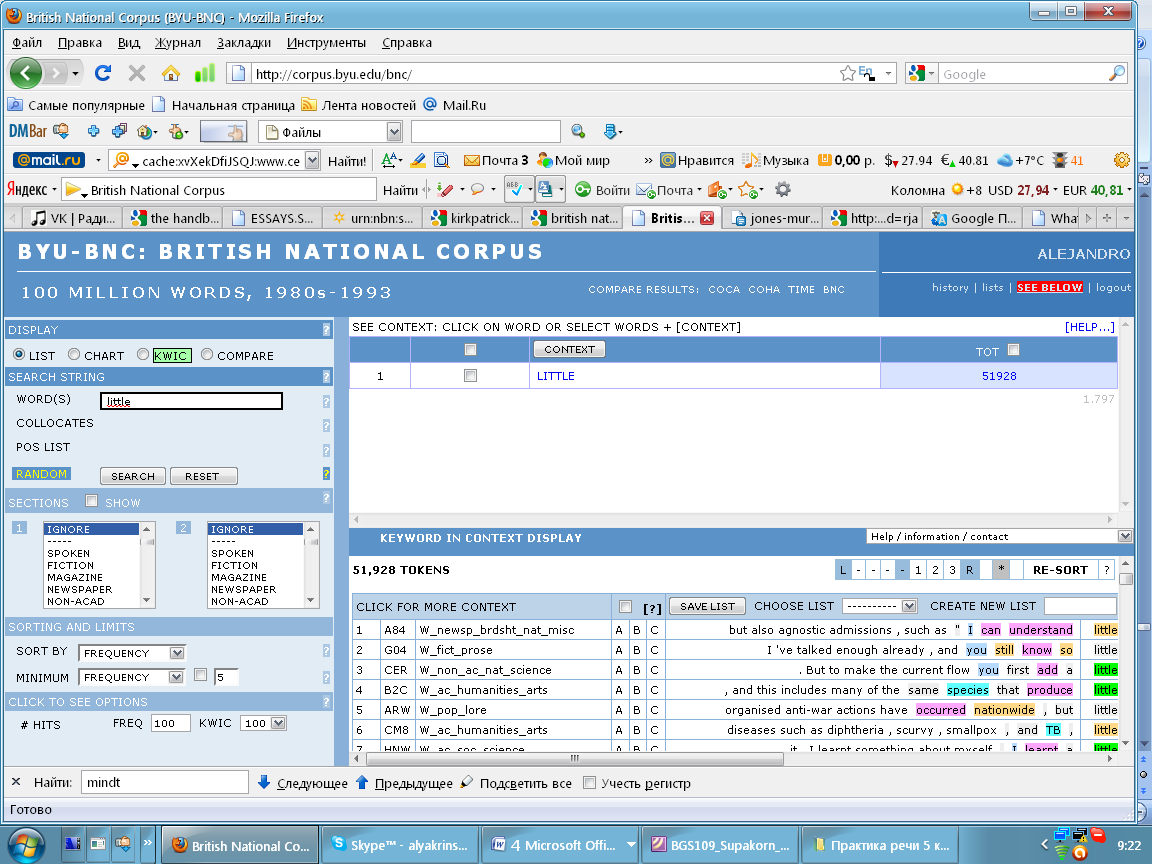Click the bookmark star in address bar
Screen dimensions: 1152x864
click(848, 74)
